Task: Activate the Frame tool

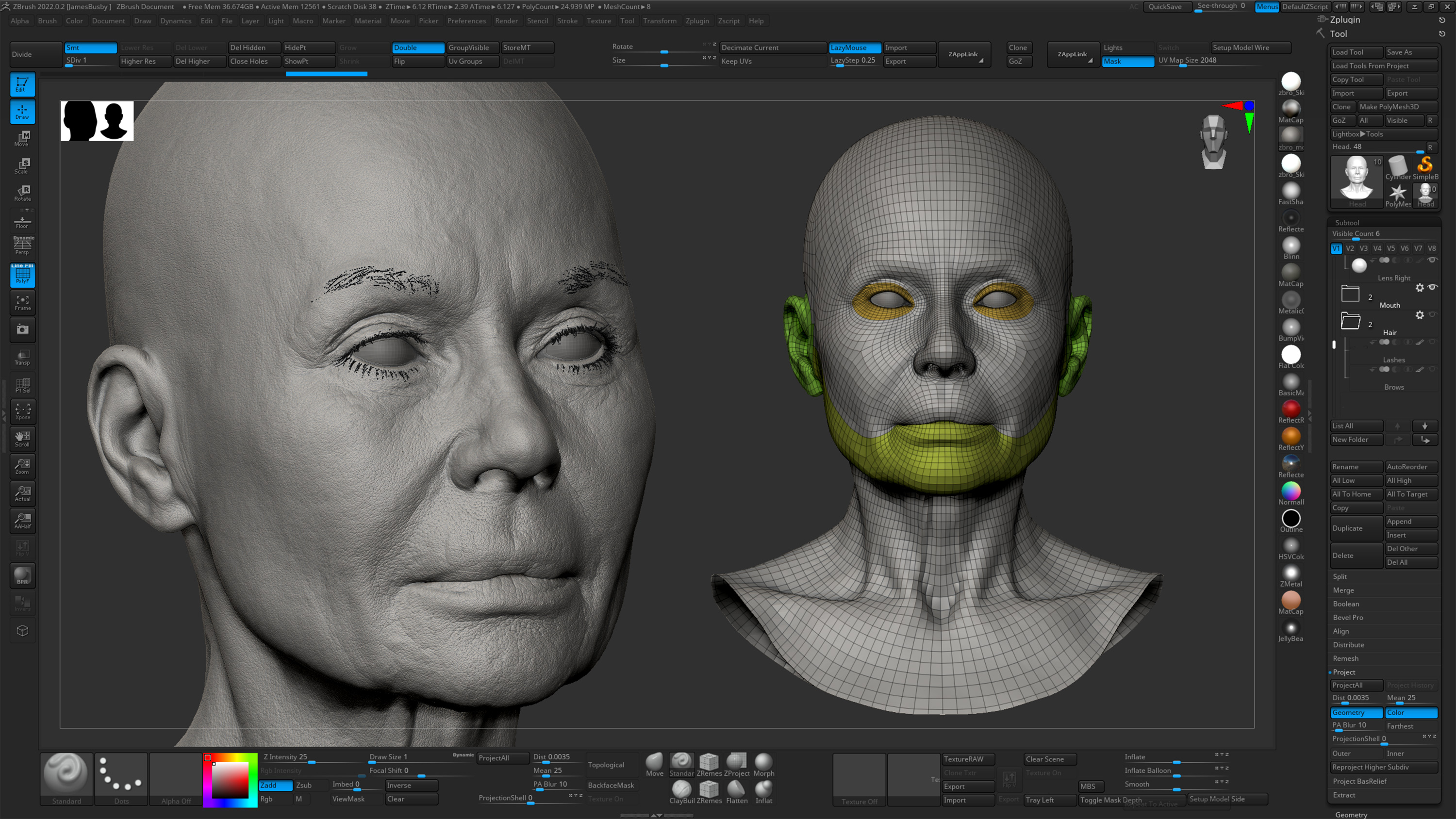Action: coord(23,303)
